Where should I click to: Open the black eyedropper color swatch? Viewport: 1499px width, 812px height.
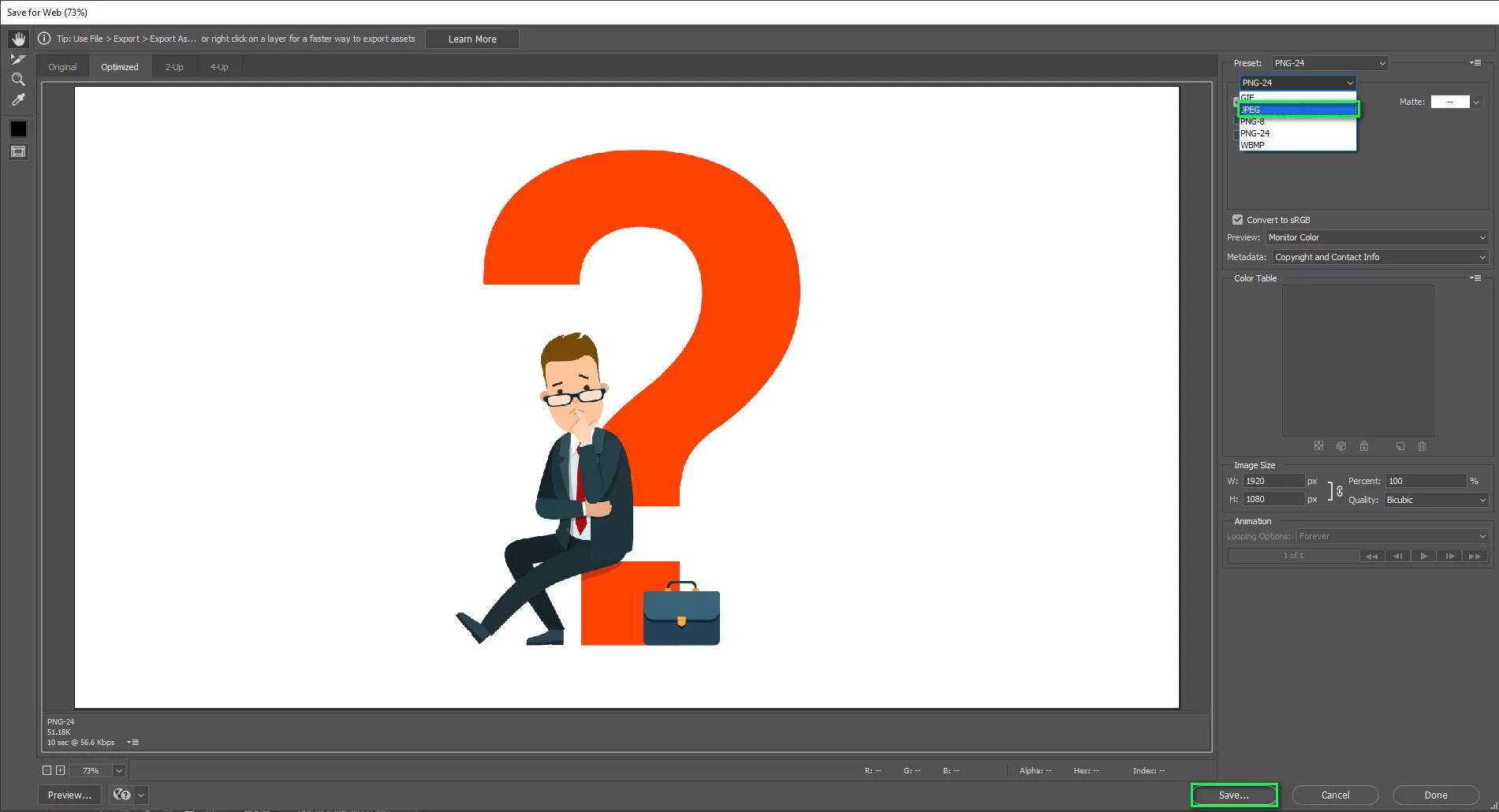[18, 129]
